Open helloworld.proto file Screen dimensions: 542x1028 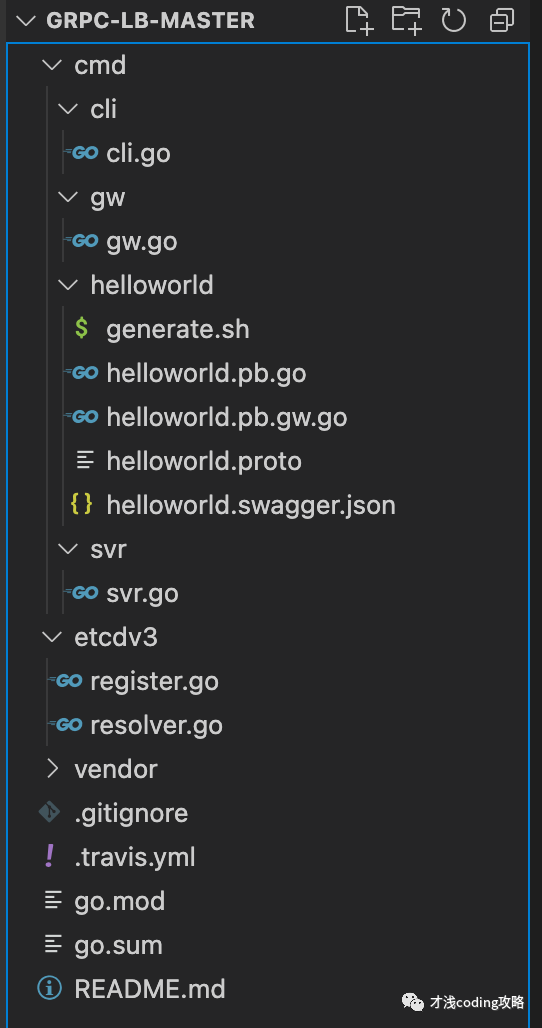204,462
